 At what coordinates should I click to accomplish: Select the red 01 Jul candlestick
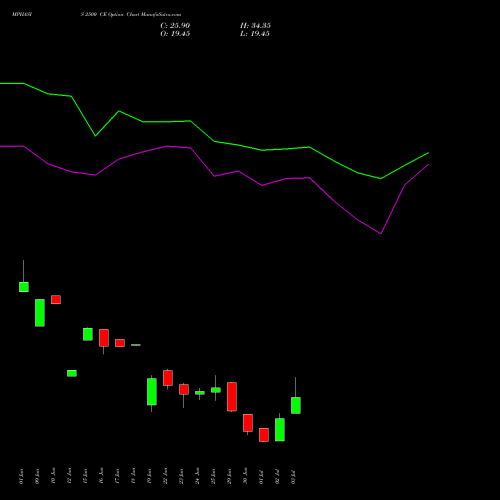coord(264,435)
